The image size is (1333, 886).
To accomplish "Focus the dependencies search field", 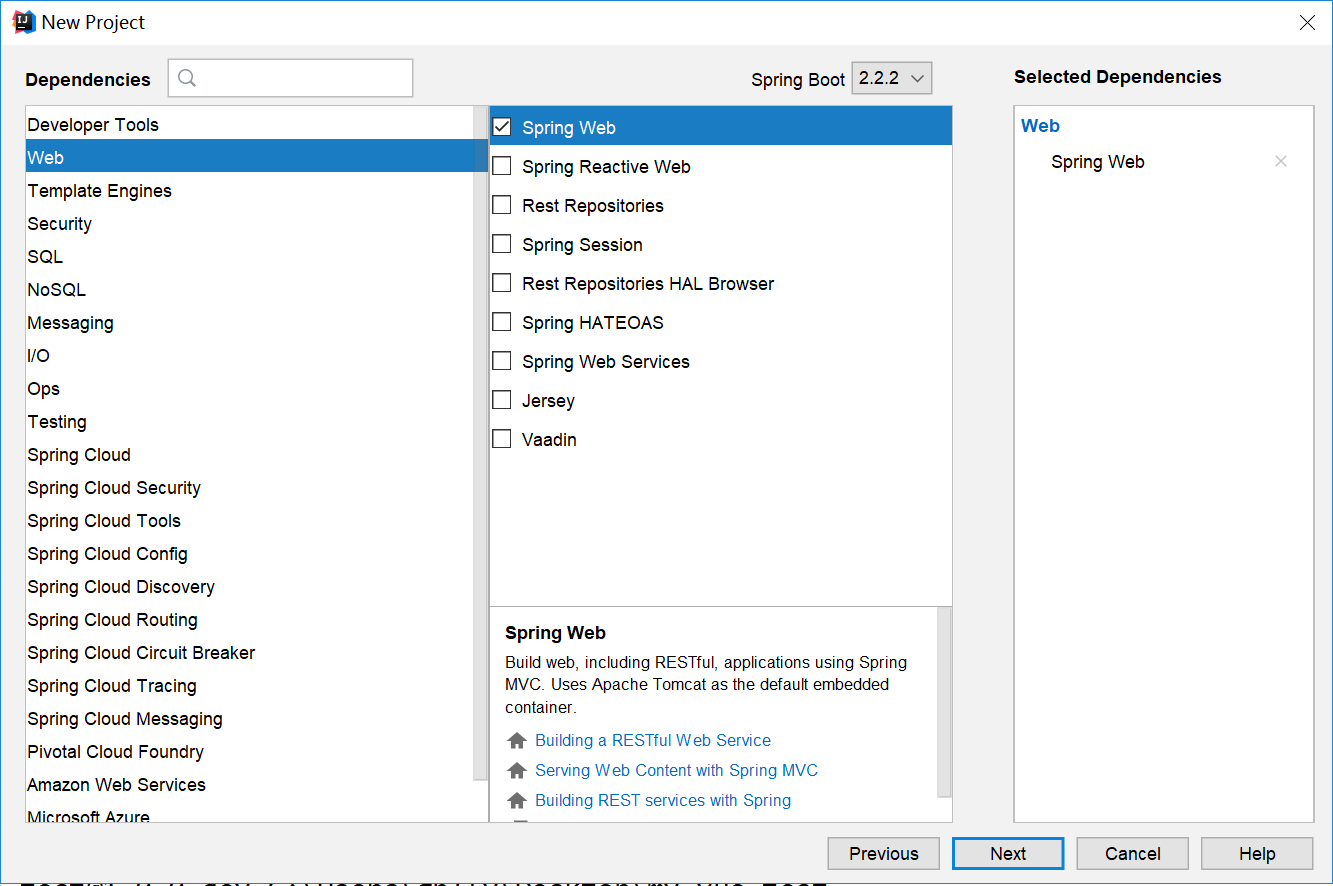I will pos(290,78).
